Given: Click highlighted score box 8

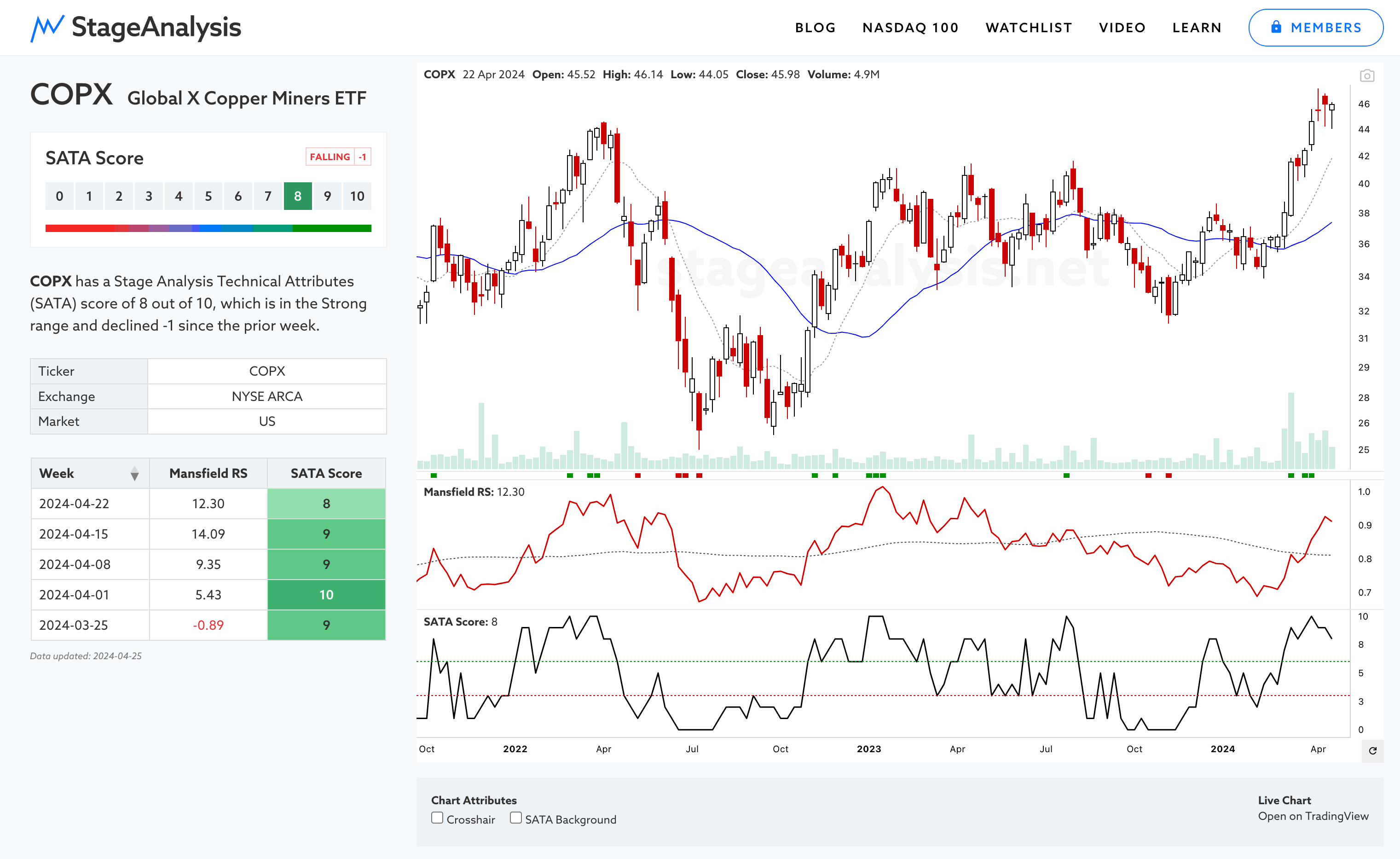Looking at the screenshot, I should (x=298, y=196).
